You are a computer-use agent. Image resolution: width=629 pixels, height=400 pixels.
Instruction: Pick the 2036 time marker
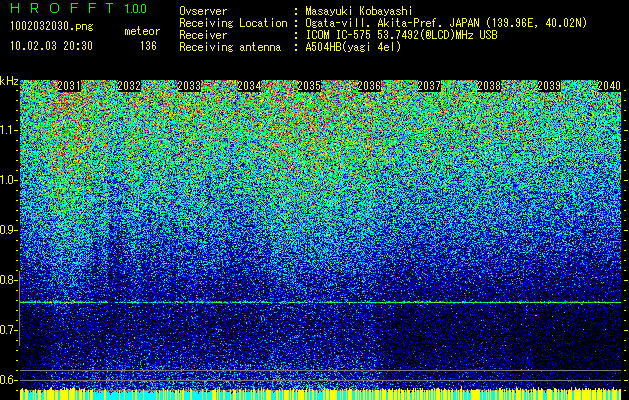point(369,86)
